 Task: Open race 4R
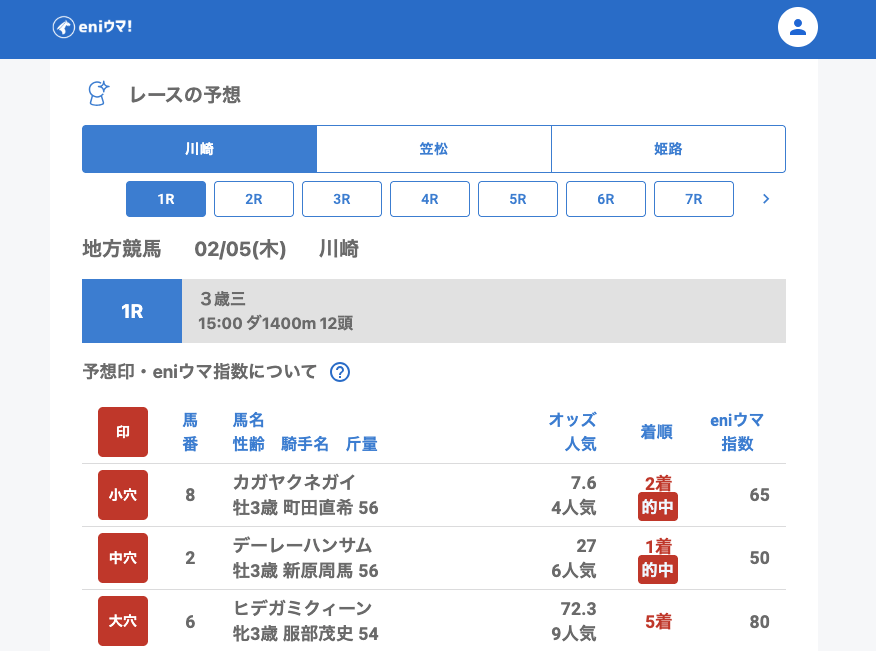click(x=430, y=199)
